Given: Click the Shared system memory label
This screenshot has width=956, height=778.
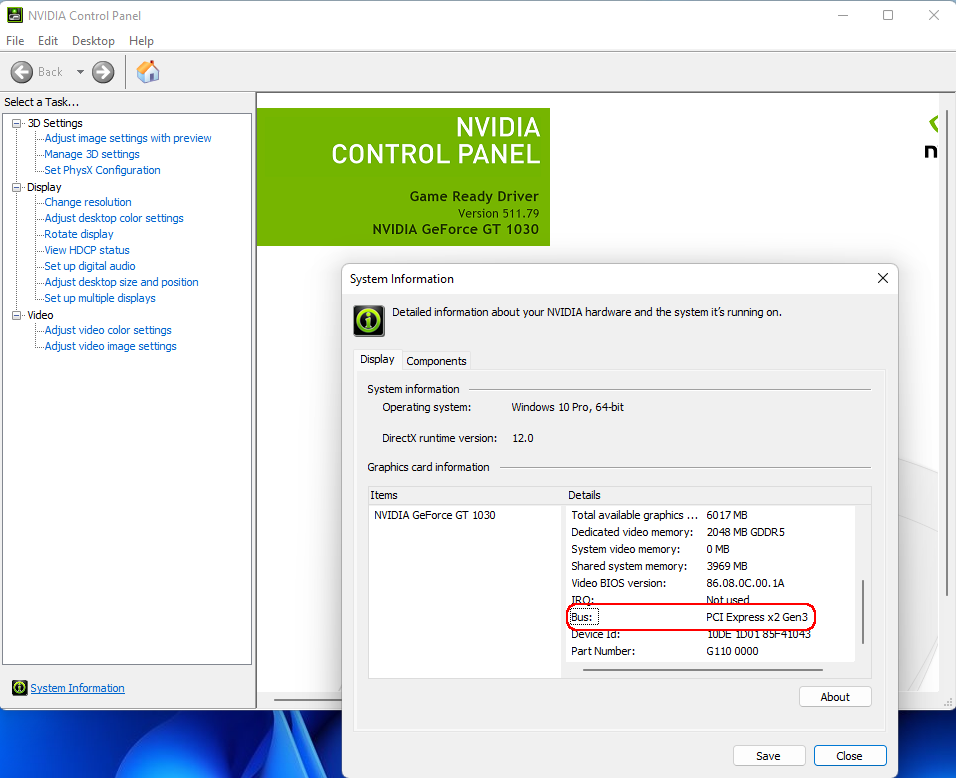Looking at the screenshot, I should 629,566.
